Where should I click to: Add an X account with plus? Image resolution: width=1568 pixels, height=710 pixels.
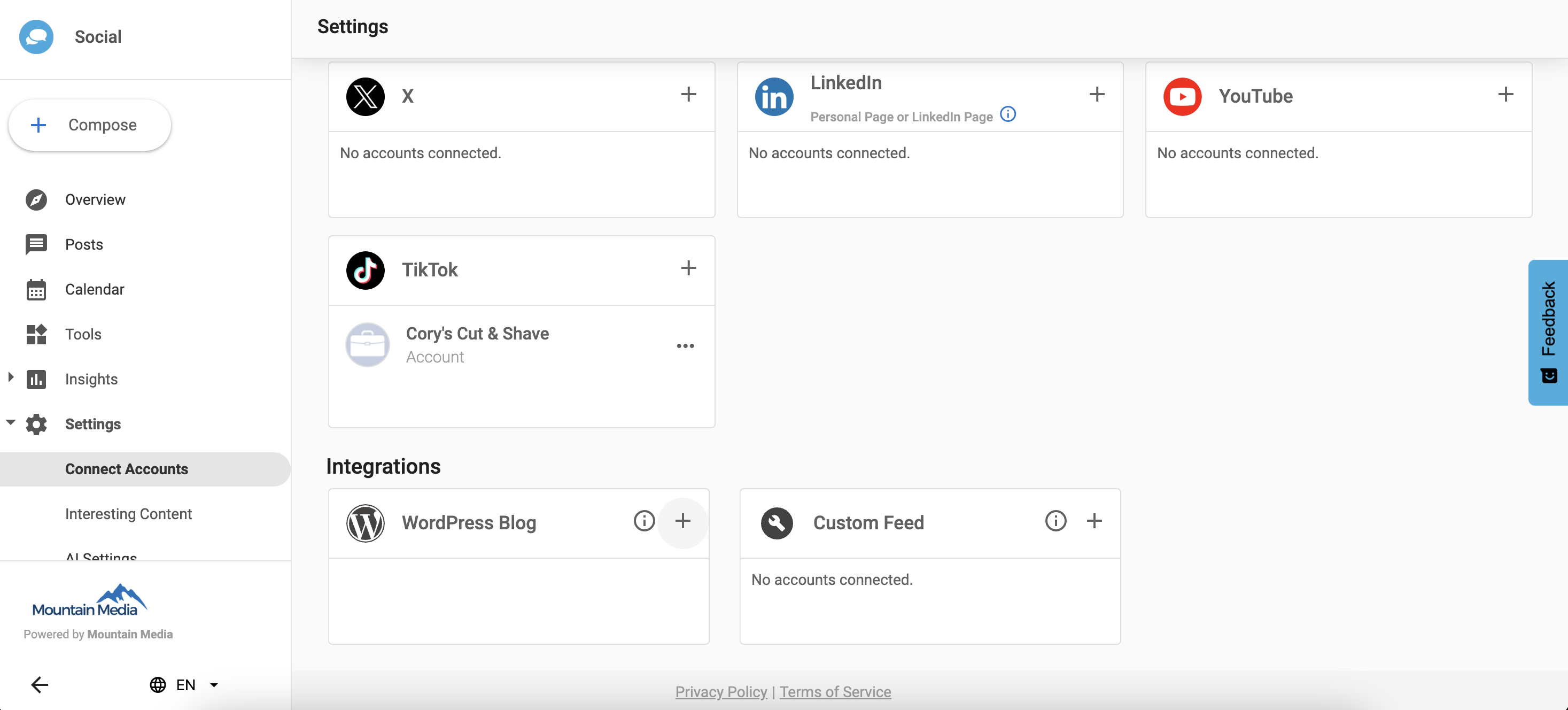pos(688,95)
